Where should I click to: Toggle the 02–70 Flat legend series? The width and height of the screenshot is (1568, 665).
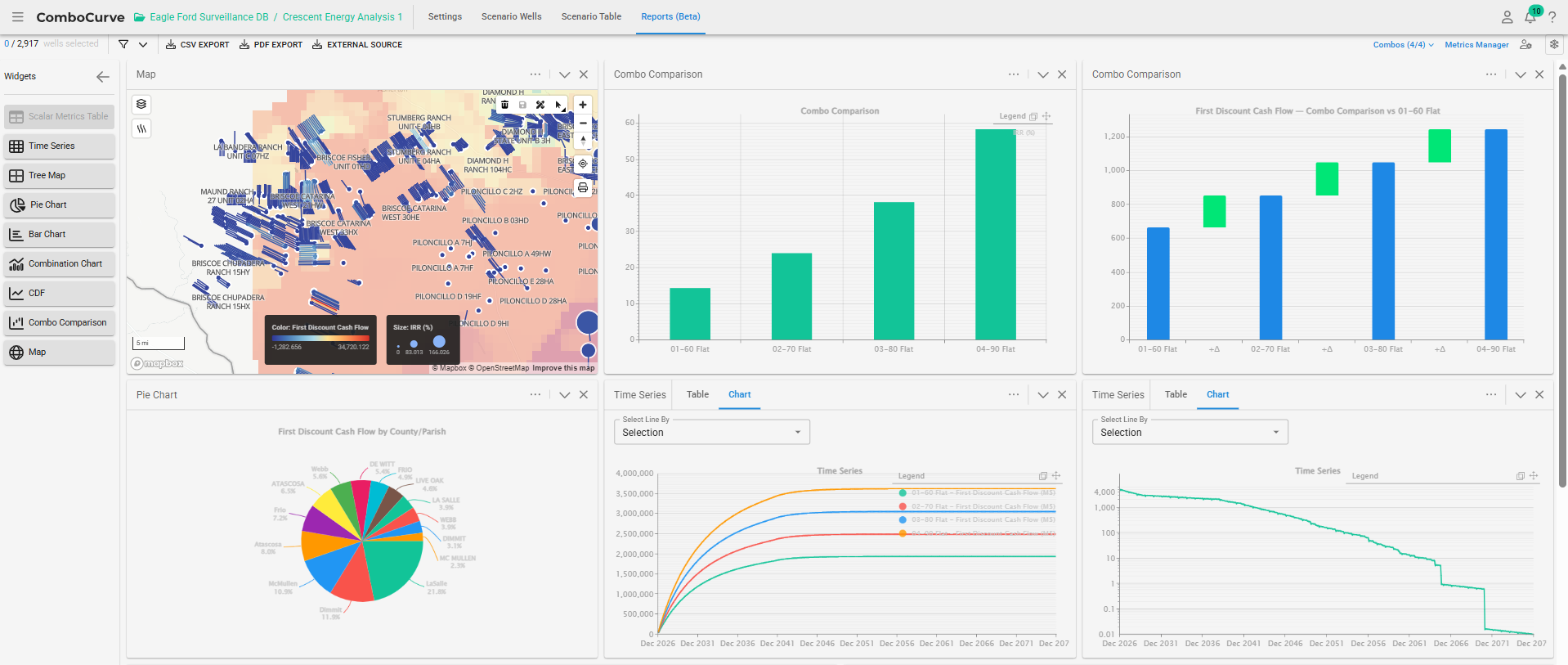tap(977, 506)
